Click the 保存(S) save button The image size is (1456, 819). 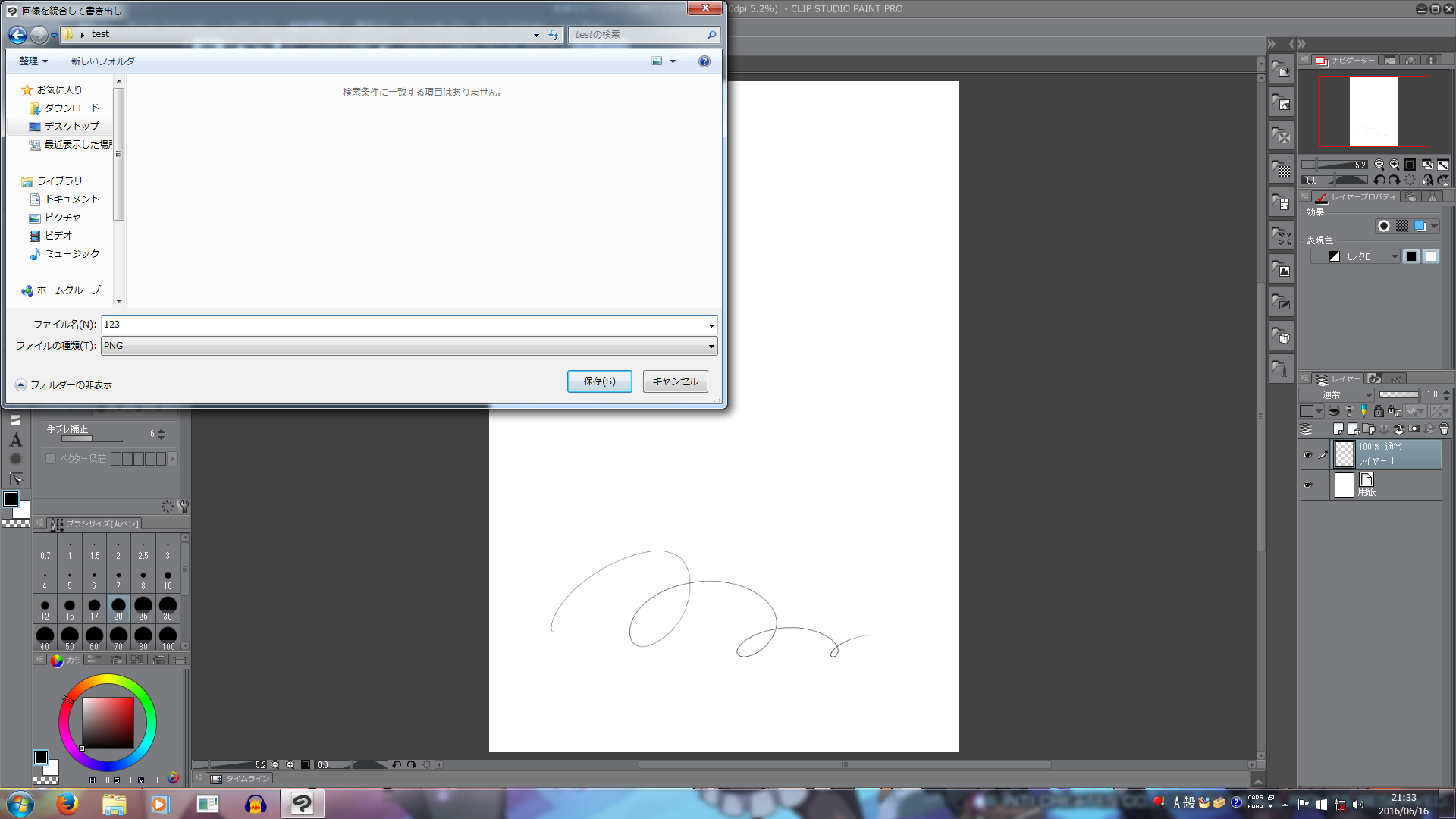(x=599, y=381)
